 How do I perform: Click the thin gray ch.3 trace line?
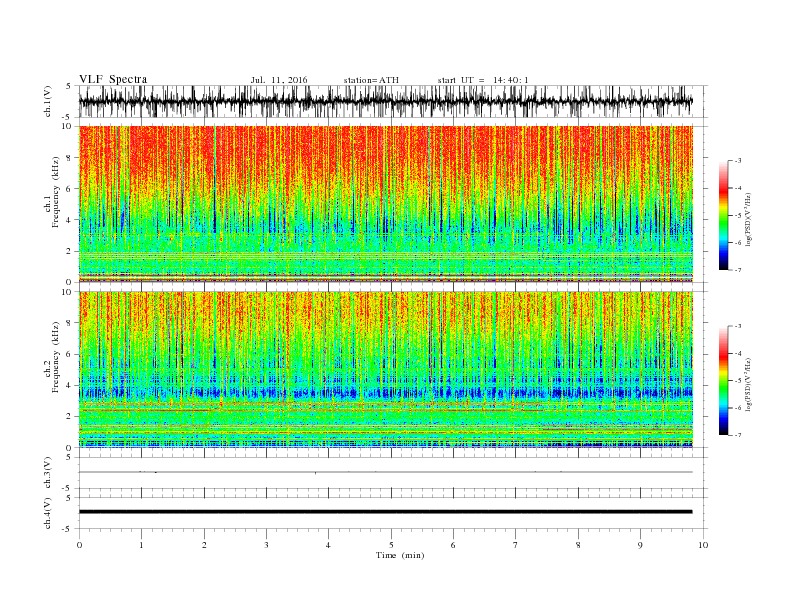[386, 472]
